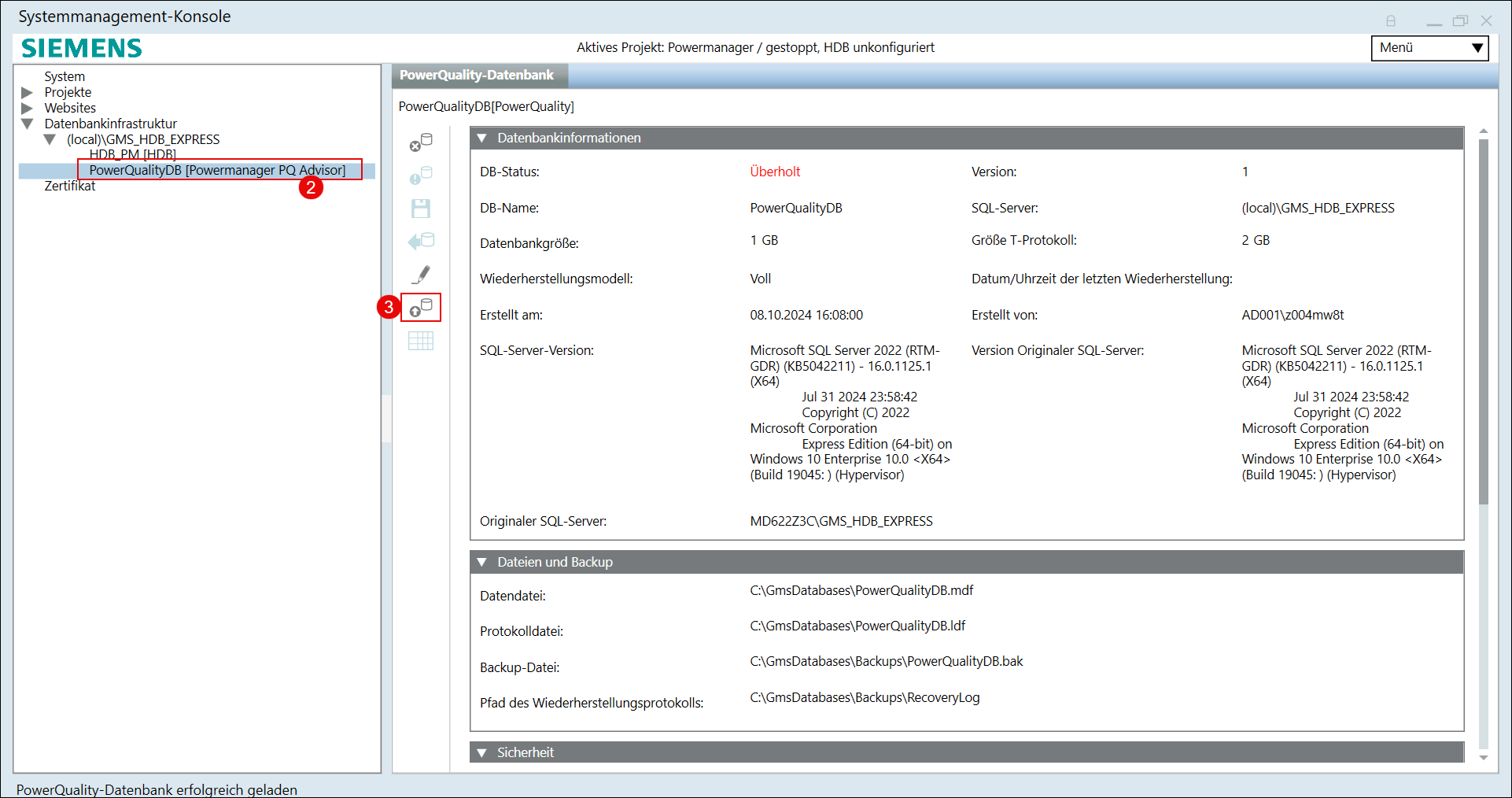Click the database upgrade icon with up arrow

tap(421, 308)
